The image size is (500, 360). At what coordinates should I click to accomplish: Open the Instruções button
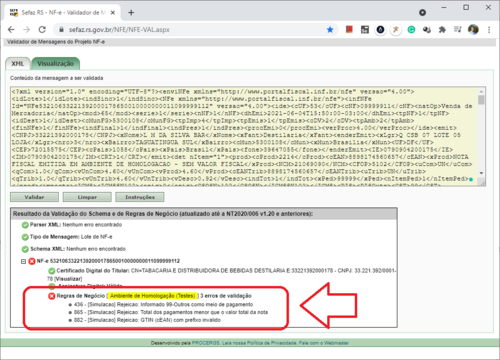140,197
